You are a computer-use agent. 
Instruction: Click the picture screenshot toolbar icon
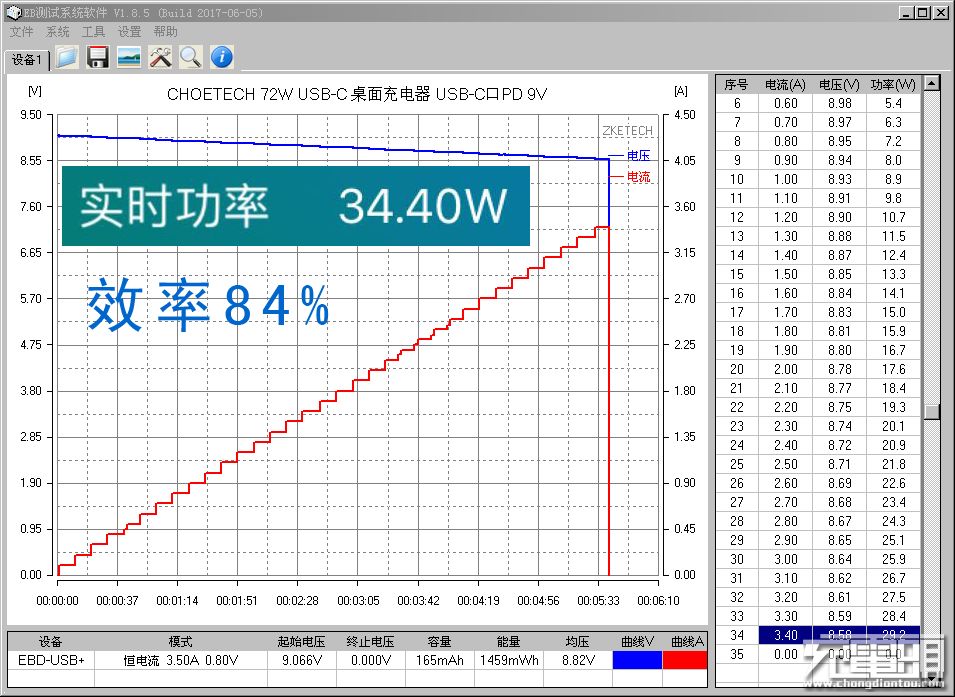point(129,57)
